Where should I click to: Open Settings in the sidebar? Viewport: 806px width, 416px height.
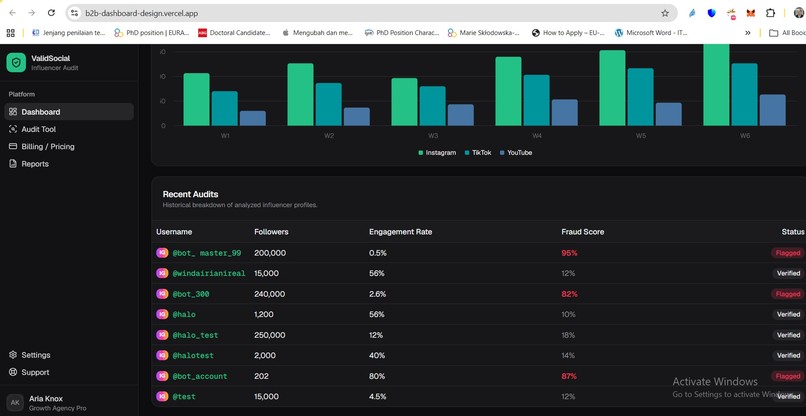coord(69,355)
